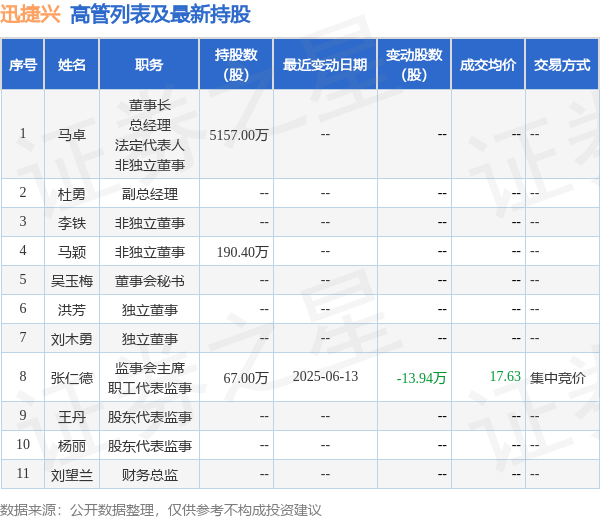Click the 迅捷兴 company name in title

click(30, 15)
